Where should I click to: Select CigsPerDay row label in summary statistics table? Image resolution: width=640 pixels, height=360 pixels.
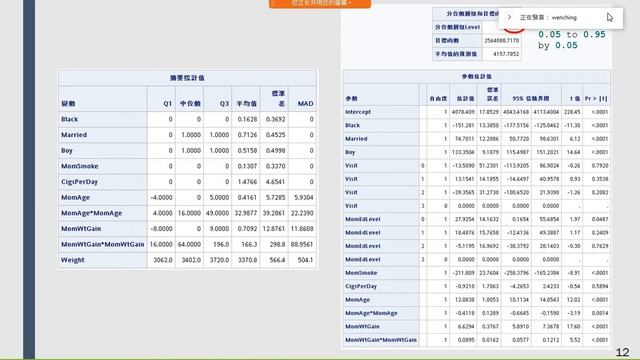coord(79,182)
